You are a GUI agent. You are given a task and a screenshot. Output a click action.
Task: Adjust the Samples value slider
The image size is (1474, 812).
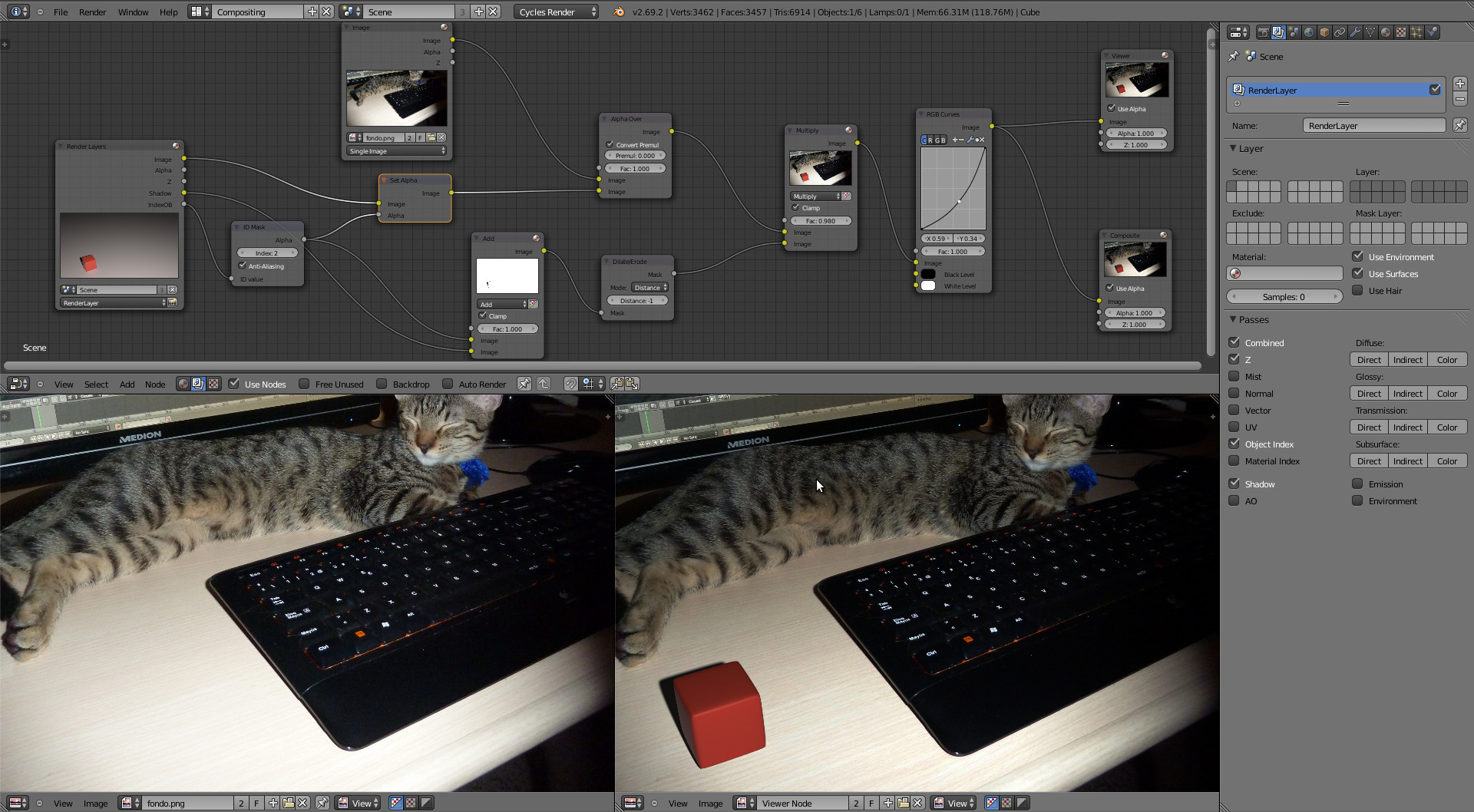1284,296
